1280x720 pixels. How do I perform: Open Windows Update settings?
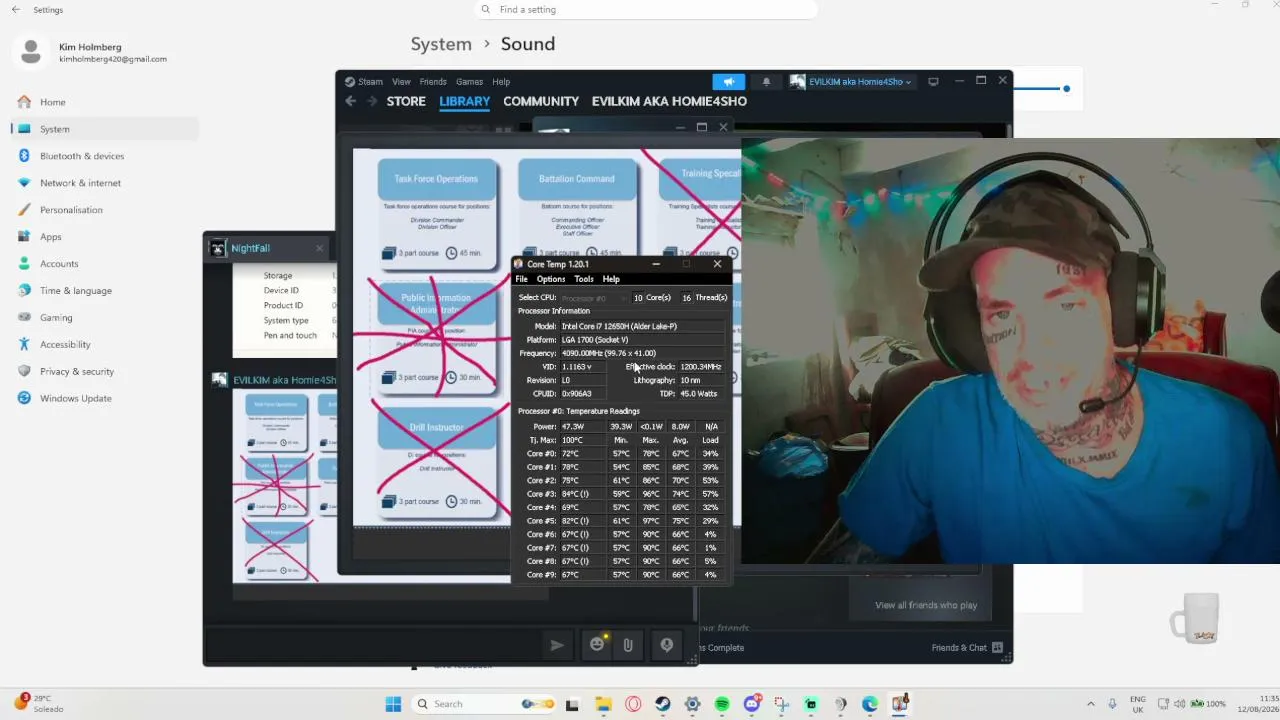pyautogui.click(x=76, y=399)
